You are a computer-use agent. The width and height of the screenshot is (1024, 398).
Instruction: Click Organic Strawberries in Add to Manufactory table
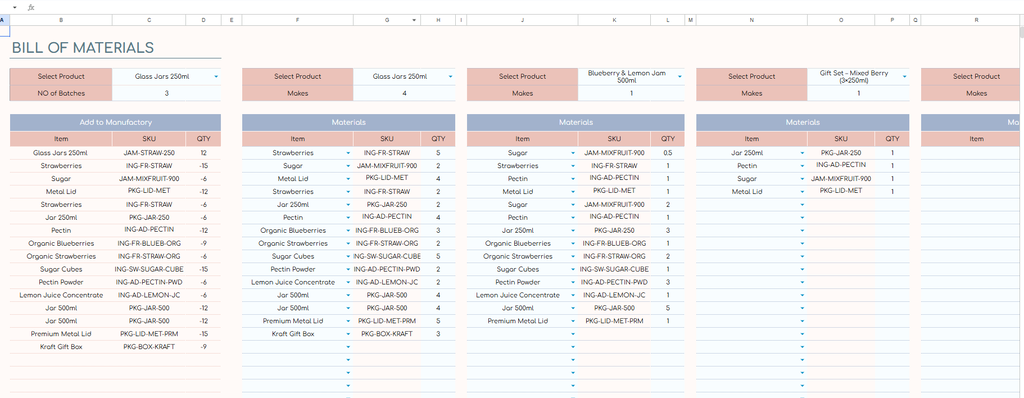tap(61, 256)
